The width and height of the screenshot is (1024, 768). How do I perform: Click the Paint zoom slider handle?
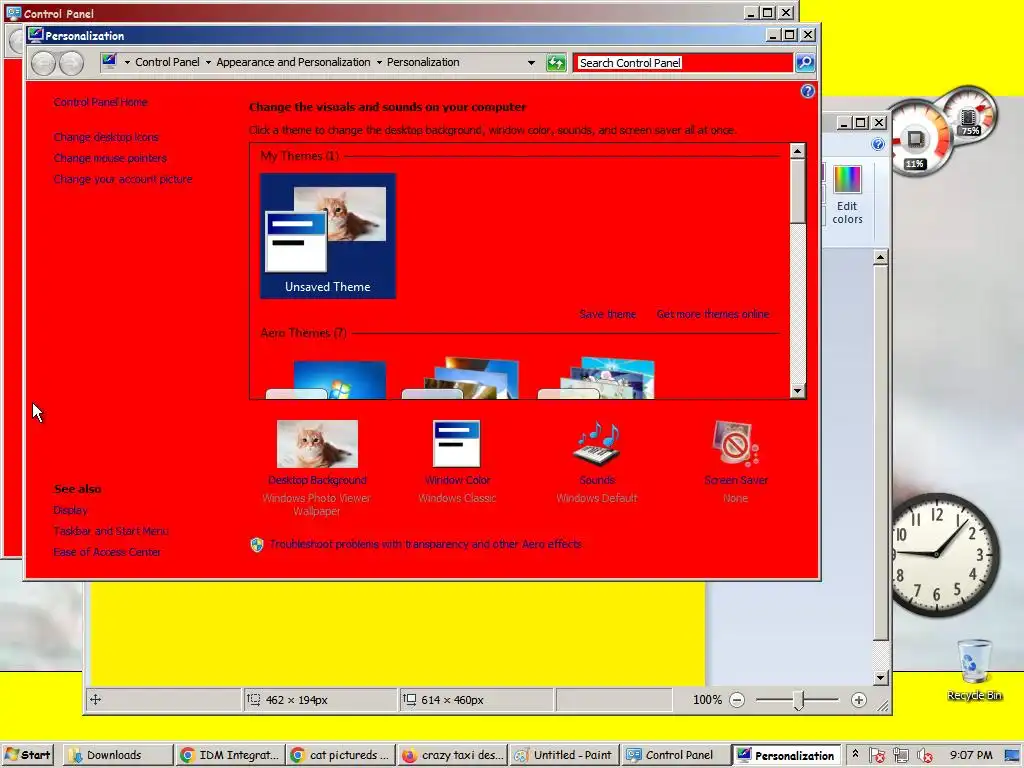[798, 700]
